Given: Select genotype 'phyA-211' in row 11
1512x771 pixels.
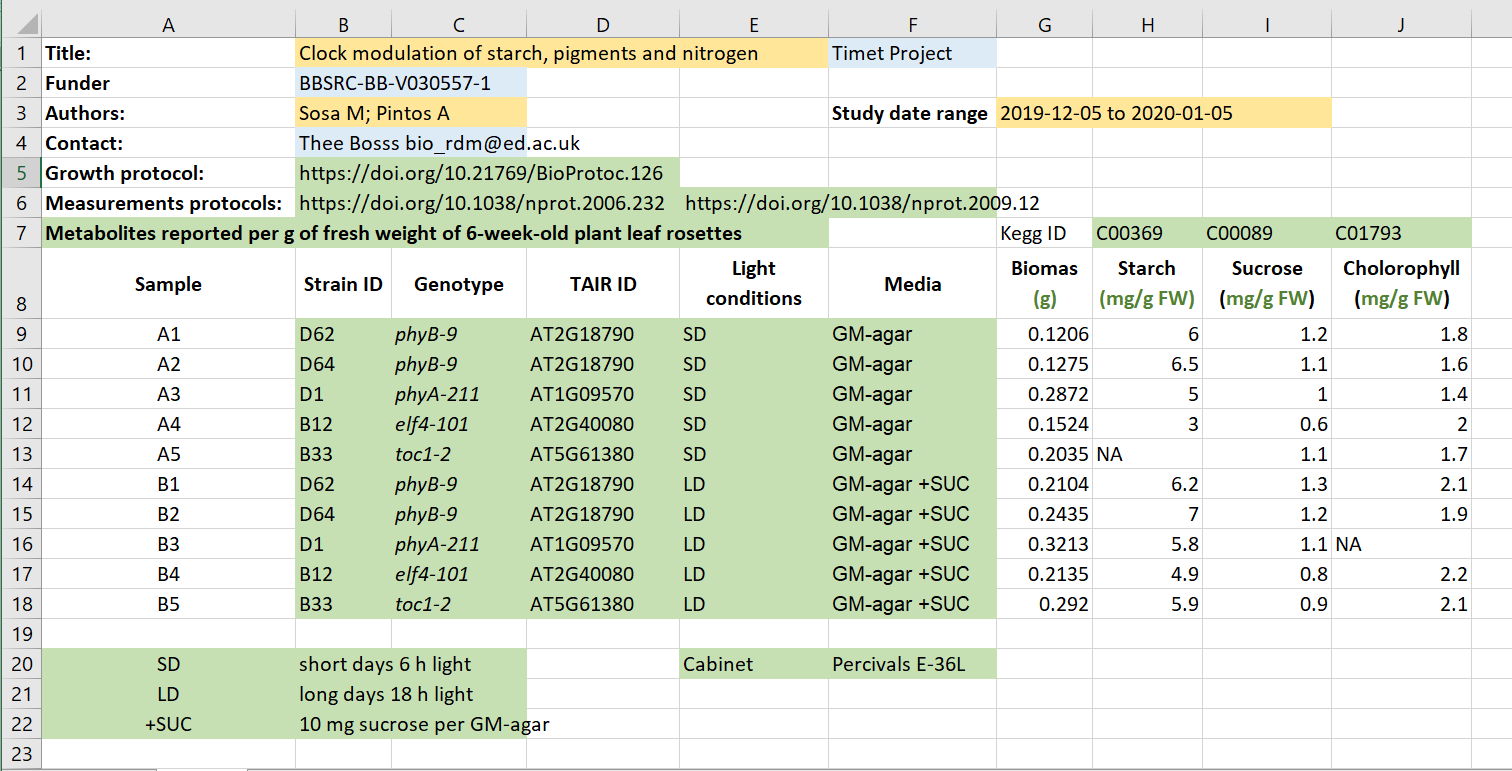Looking at the screenshot, I should (x=459, y=394).
